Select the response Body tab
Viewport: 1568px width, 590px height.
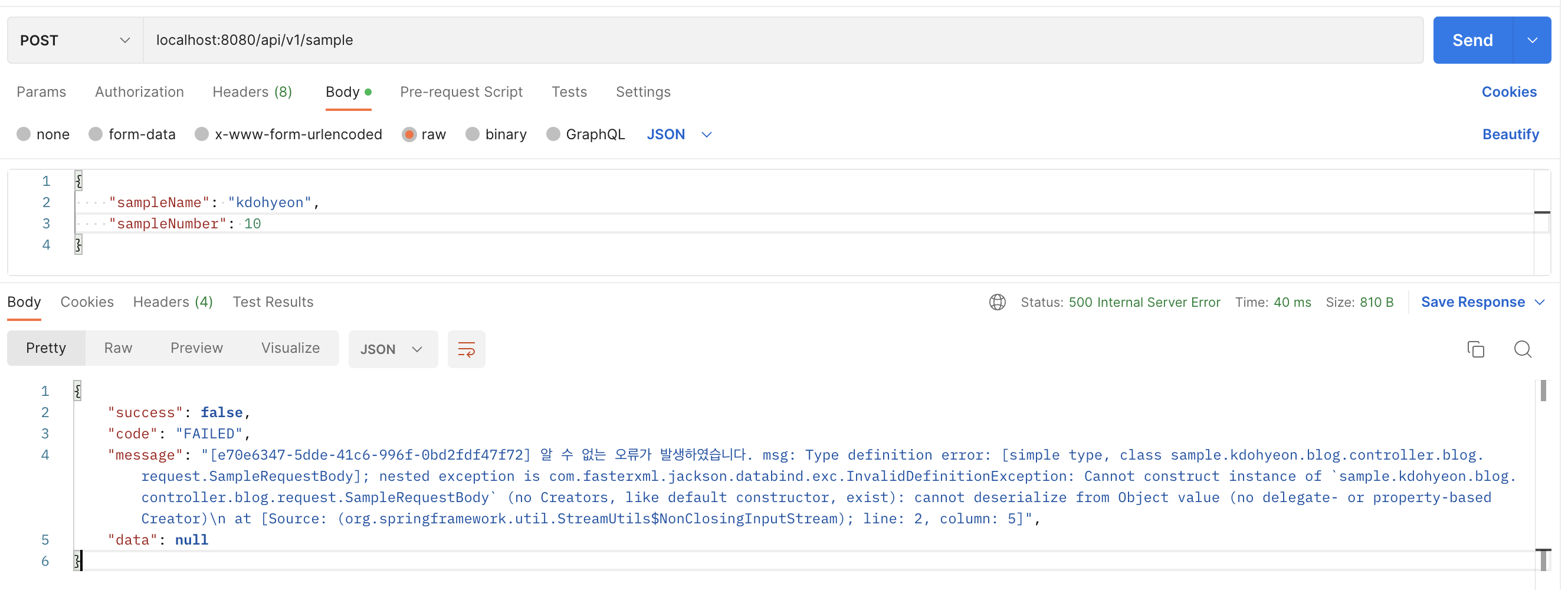pyautogui.click(x=24, y=302)
